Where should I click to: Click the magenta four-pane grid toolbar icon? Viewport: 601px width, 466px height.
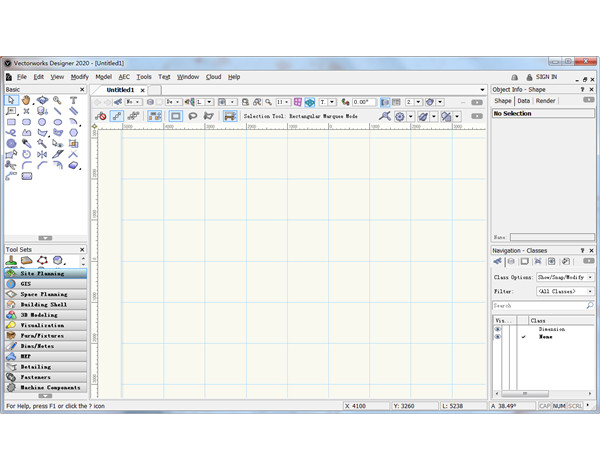coord(298,102)
